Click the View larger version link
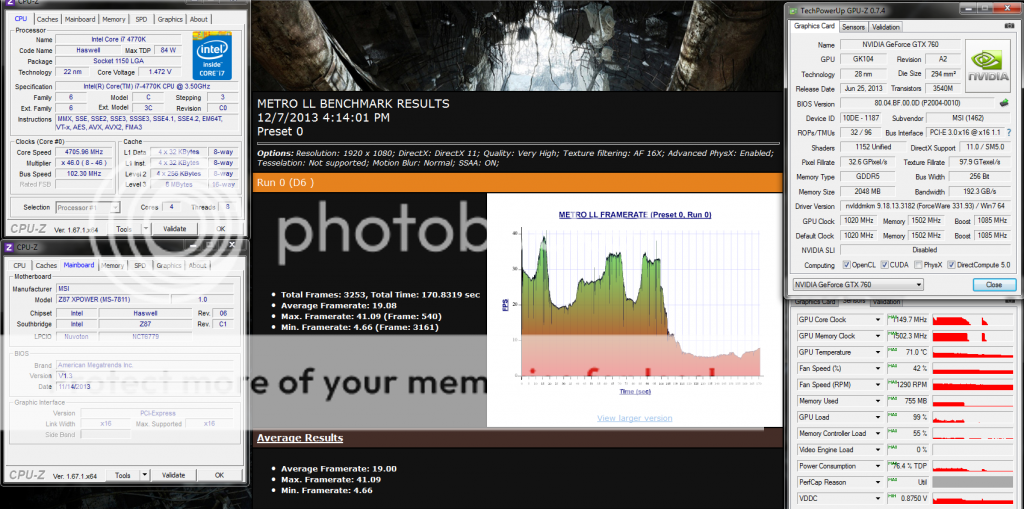Screen dimensions: 1024x509 coord(634,418)
